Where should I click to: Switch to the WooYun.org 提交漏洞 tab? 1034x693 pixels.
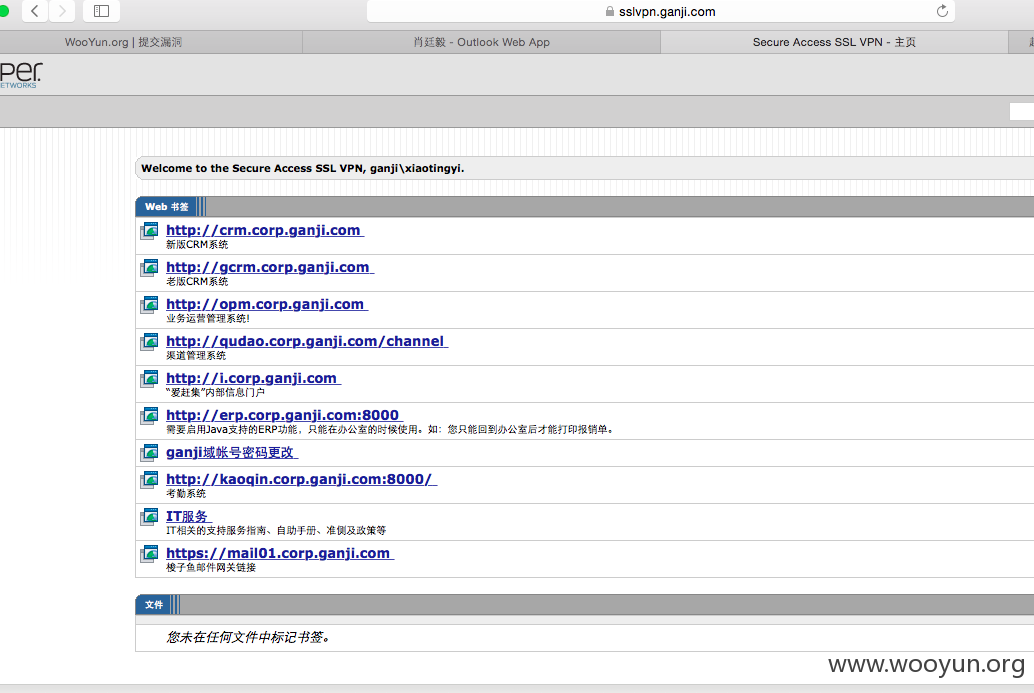(x=151, y=42)
